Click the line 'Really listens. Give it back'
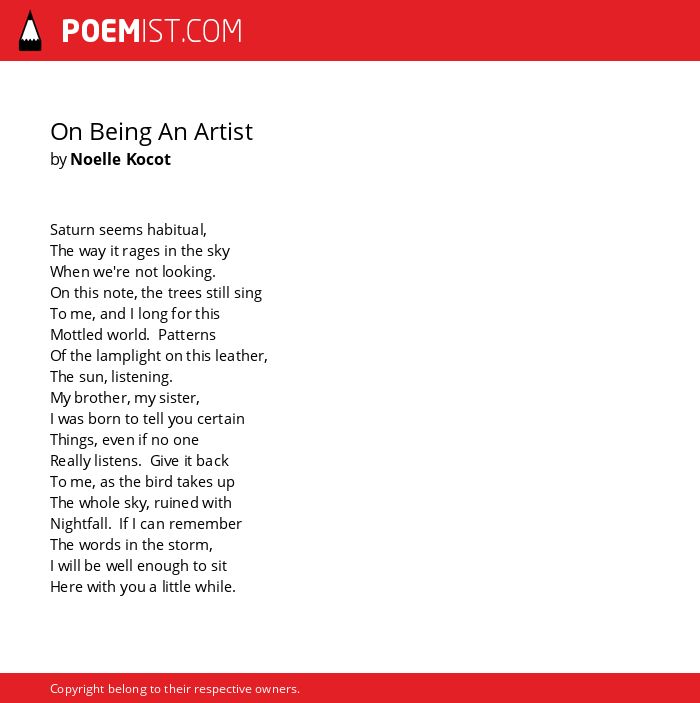The image size is (700, 703). point(139,461)
